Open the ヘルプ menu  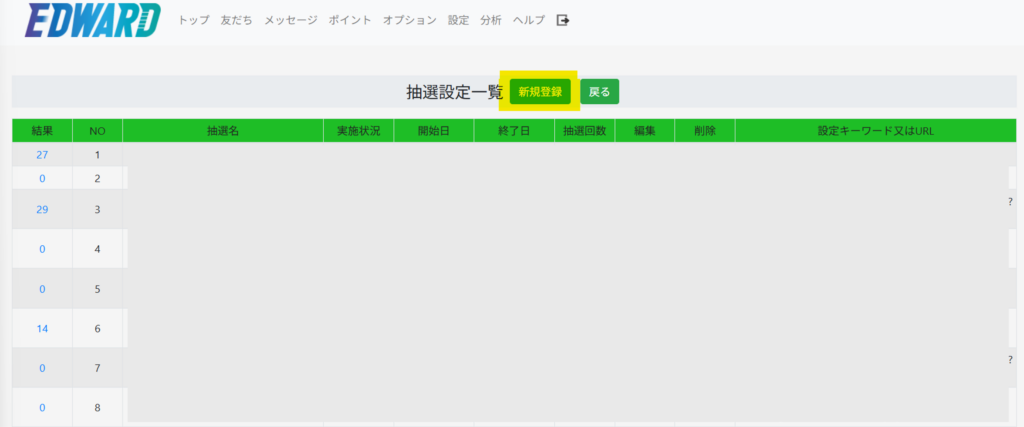(x=529, y=20)
